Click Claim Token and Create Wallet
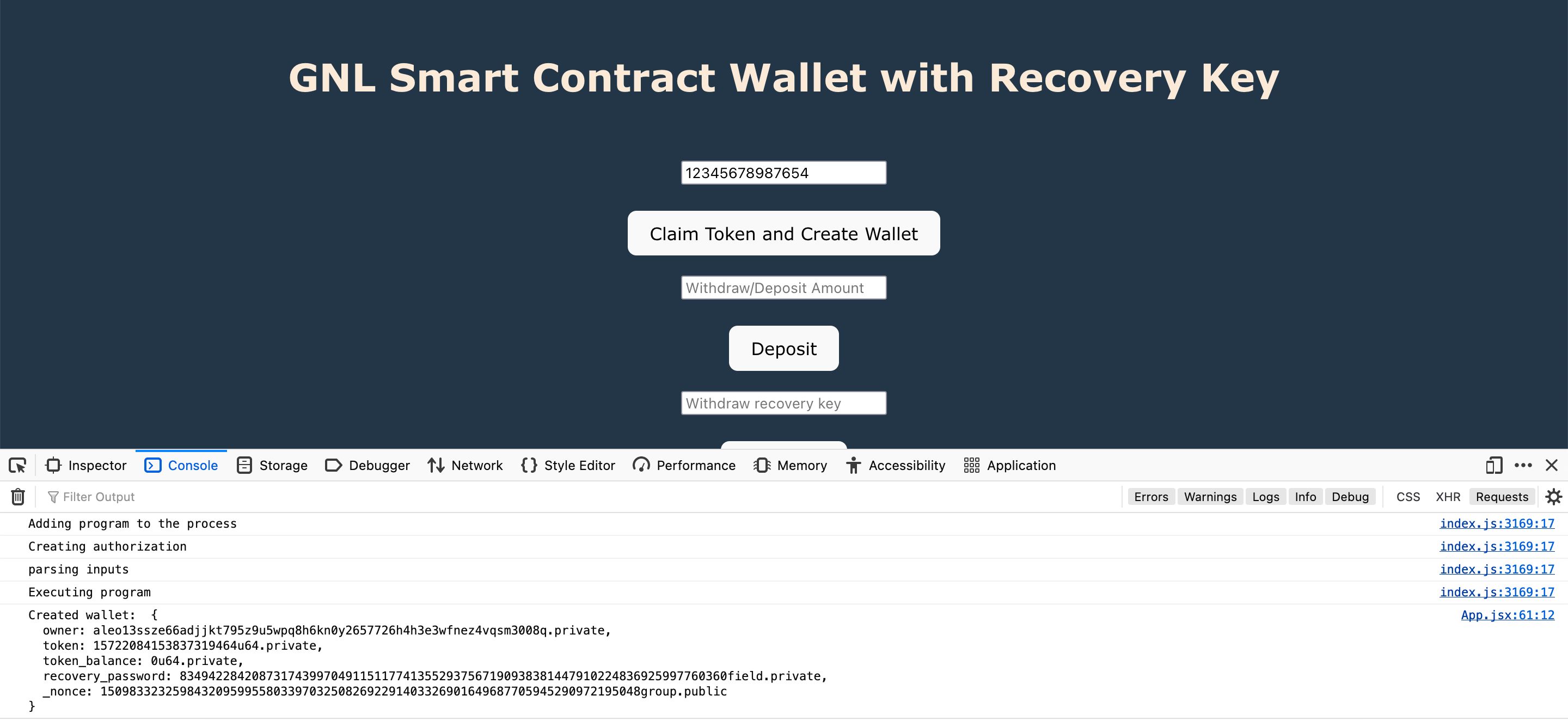The width and height of the screenshot is (1568, 720). tap(783, 233)
